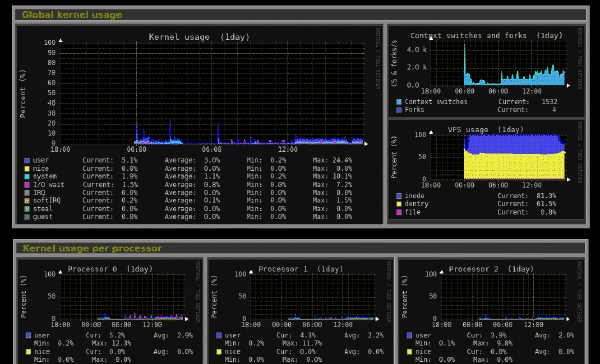Select the user Current "5.1%" value
Viewport: 600px width, 364px height.
(x=129, y=160)
